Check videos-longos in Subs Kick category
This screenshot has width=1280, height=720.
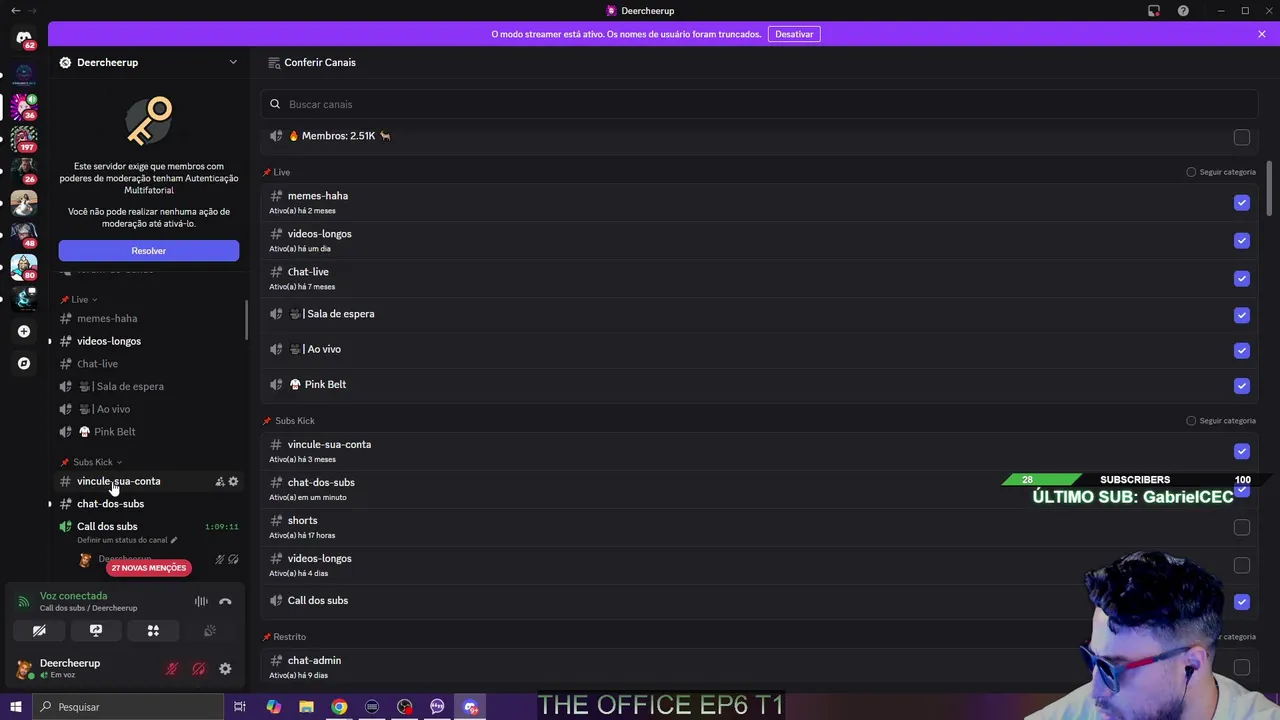1242,565
